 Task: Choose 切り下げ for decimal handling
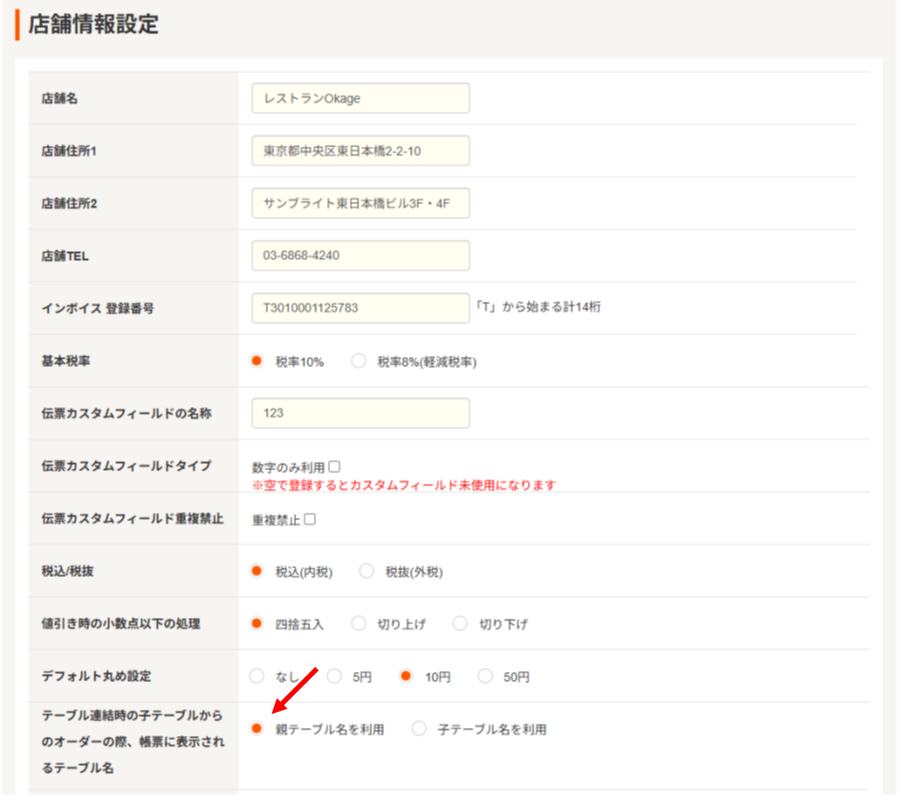(460, 624)
